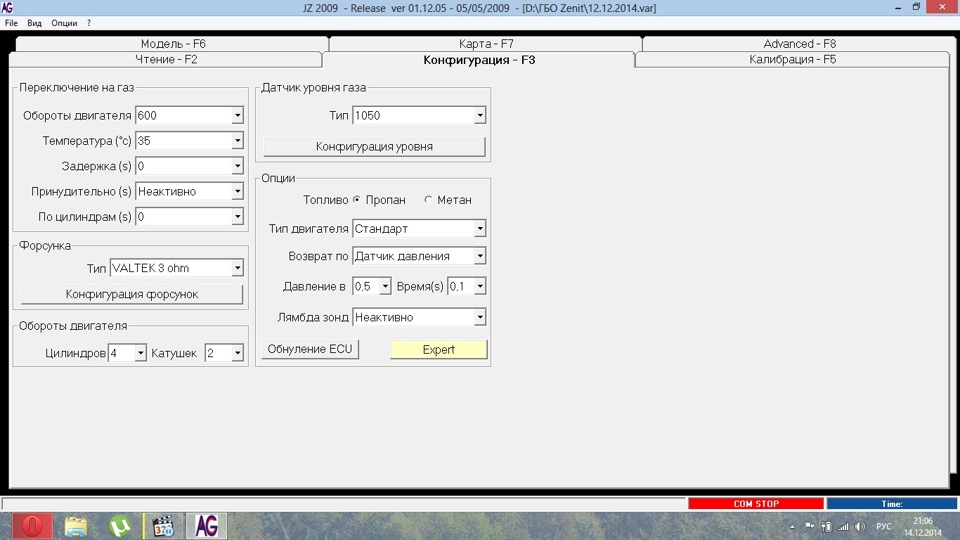Open gas level sensor type 1050 dropdown
960x540 pixels.
479,115
